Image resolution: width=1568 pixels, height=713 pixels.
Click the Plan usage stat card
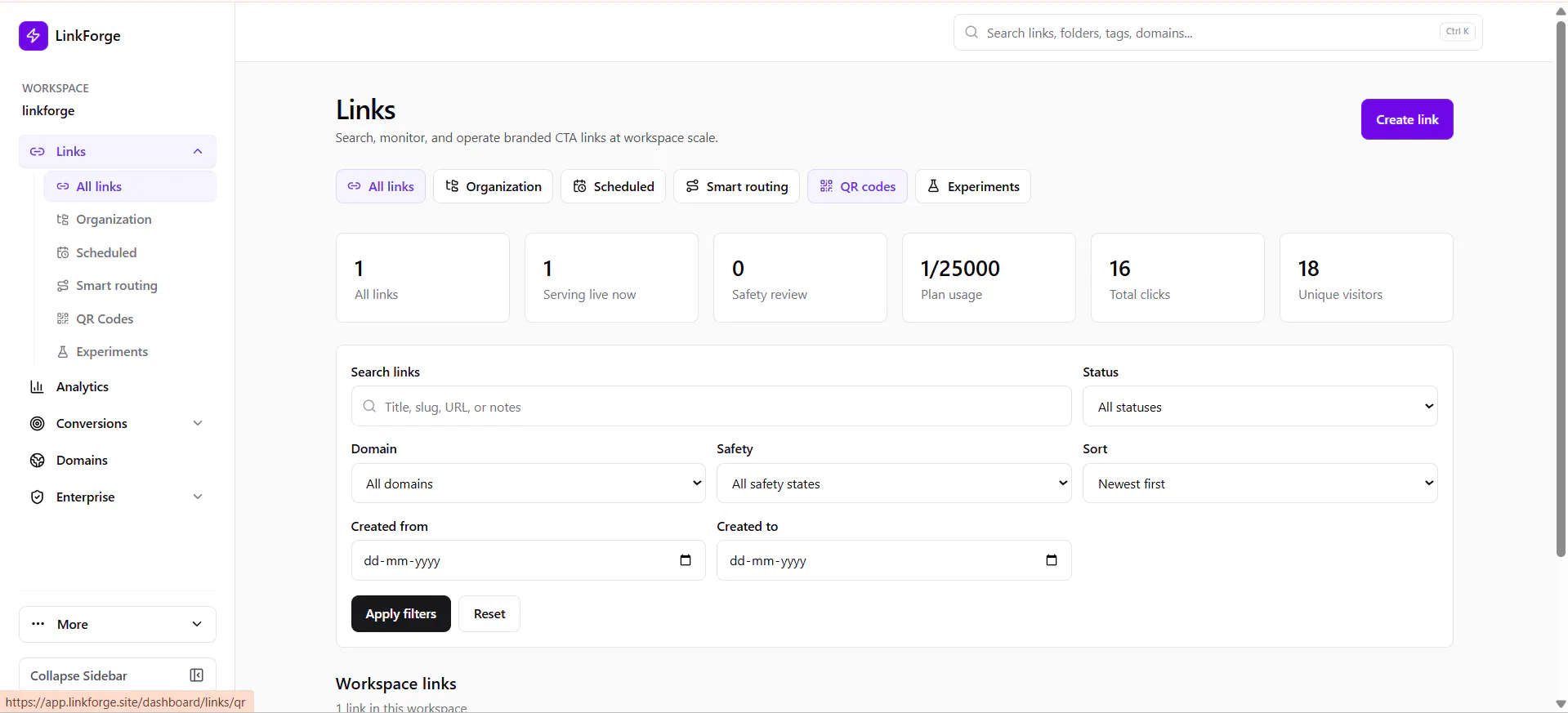click(989, 278)
